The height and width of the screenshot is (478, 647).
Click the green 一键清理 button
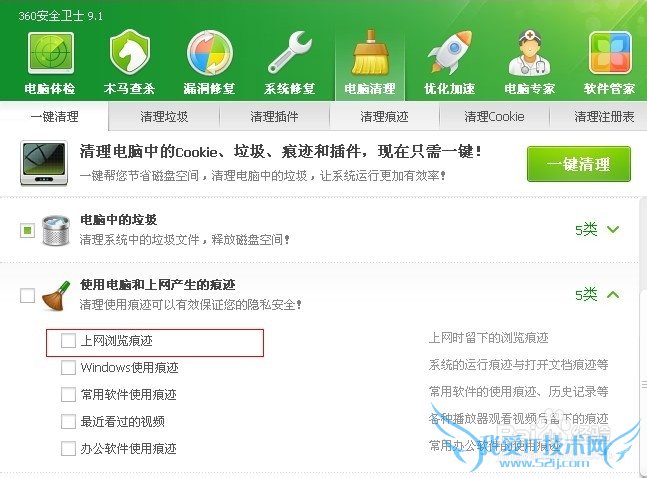[579, 164]
